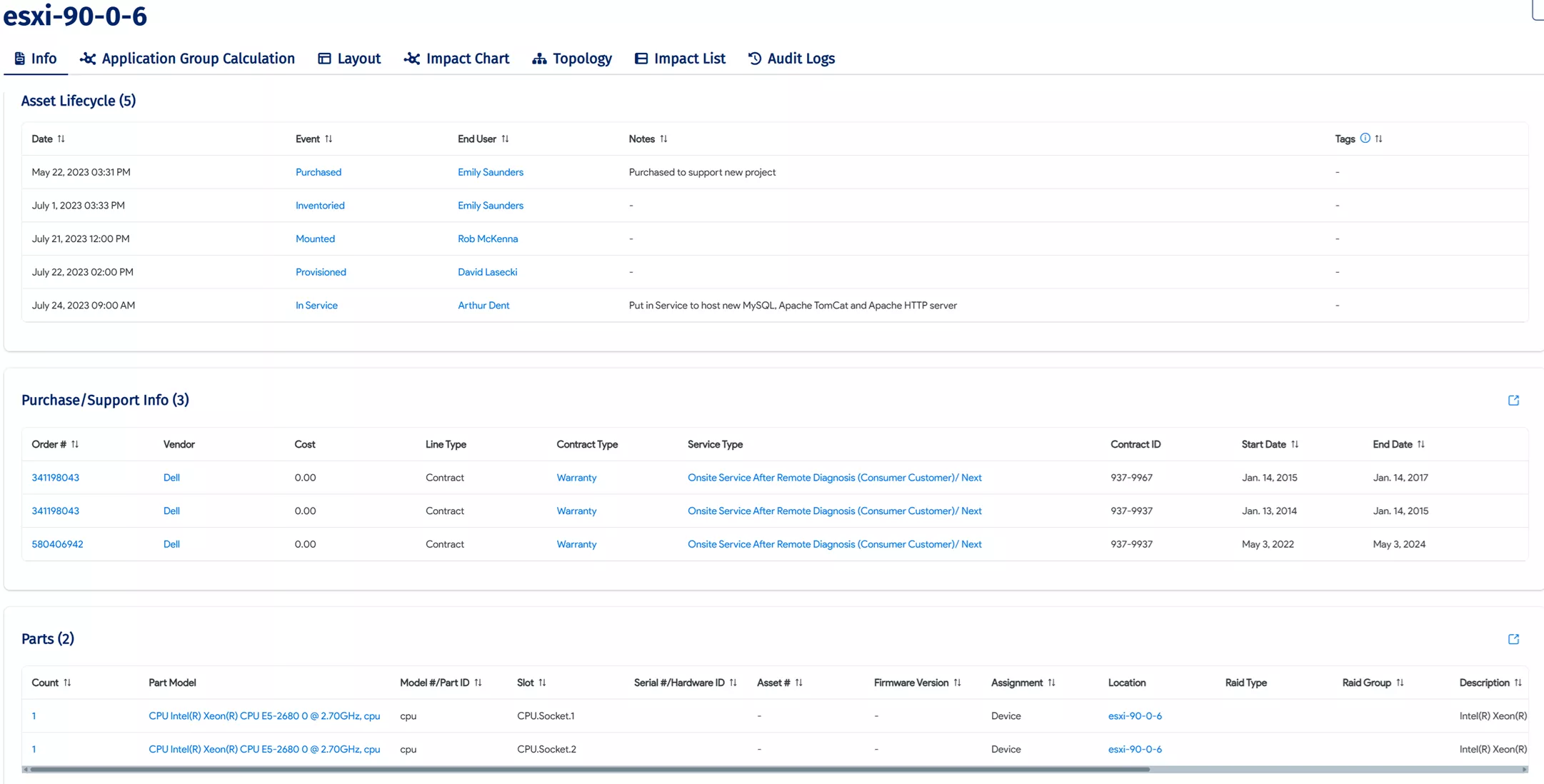Image resolution: width=1544 pixels, height=784 pixels.
Task: Open Arthur Dent end user link
Action: (x=483, y=306)
